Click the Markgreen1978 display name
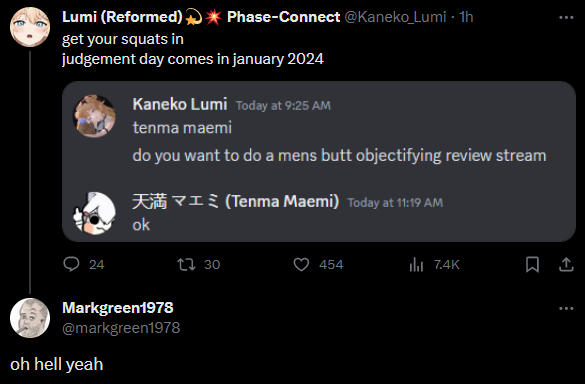 [118, 308]
